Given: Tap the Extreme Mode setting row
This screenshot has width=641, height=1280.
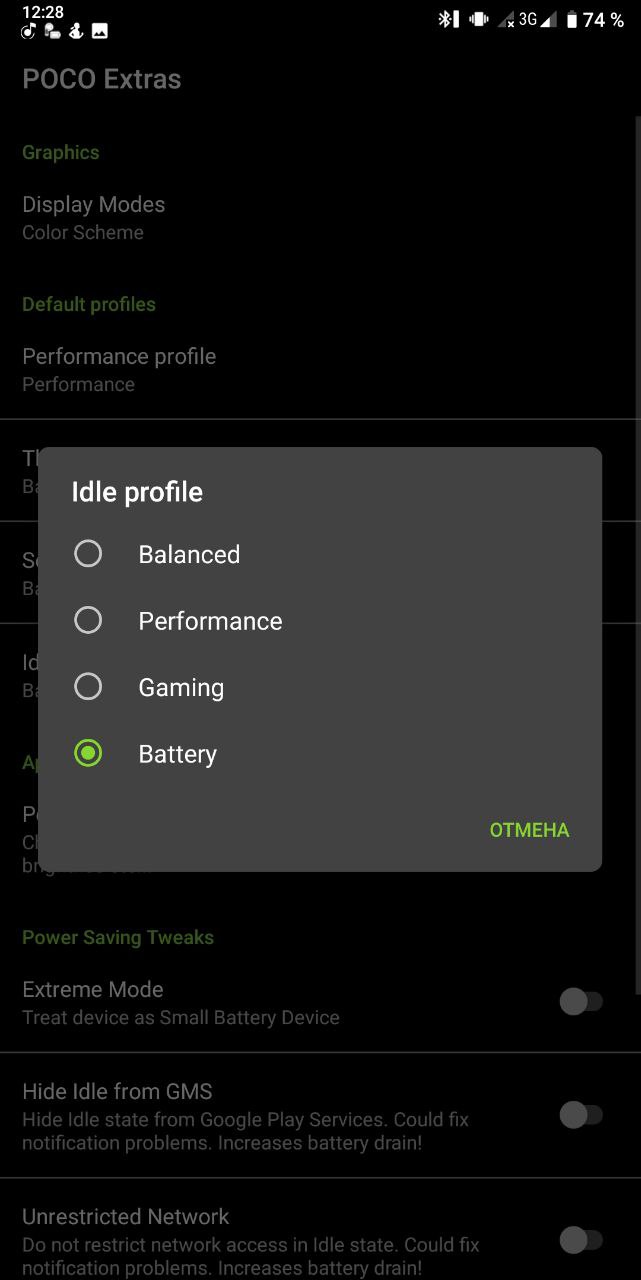Looking at the screenshot, I should pyautogui.click(x=320, y=1002).
